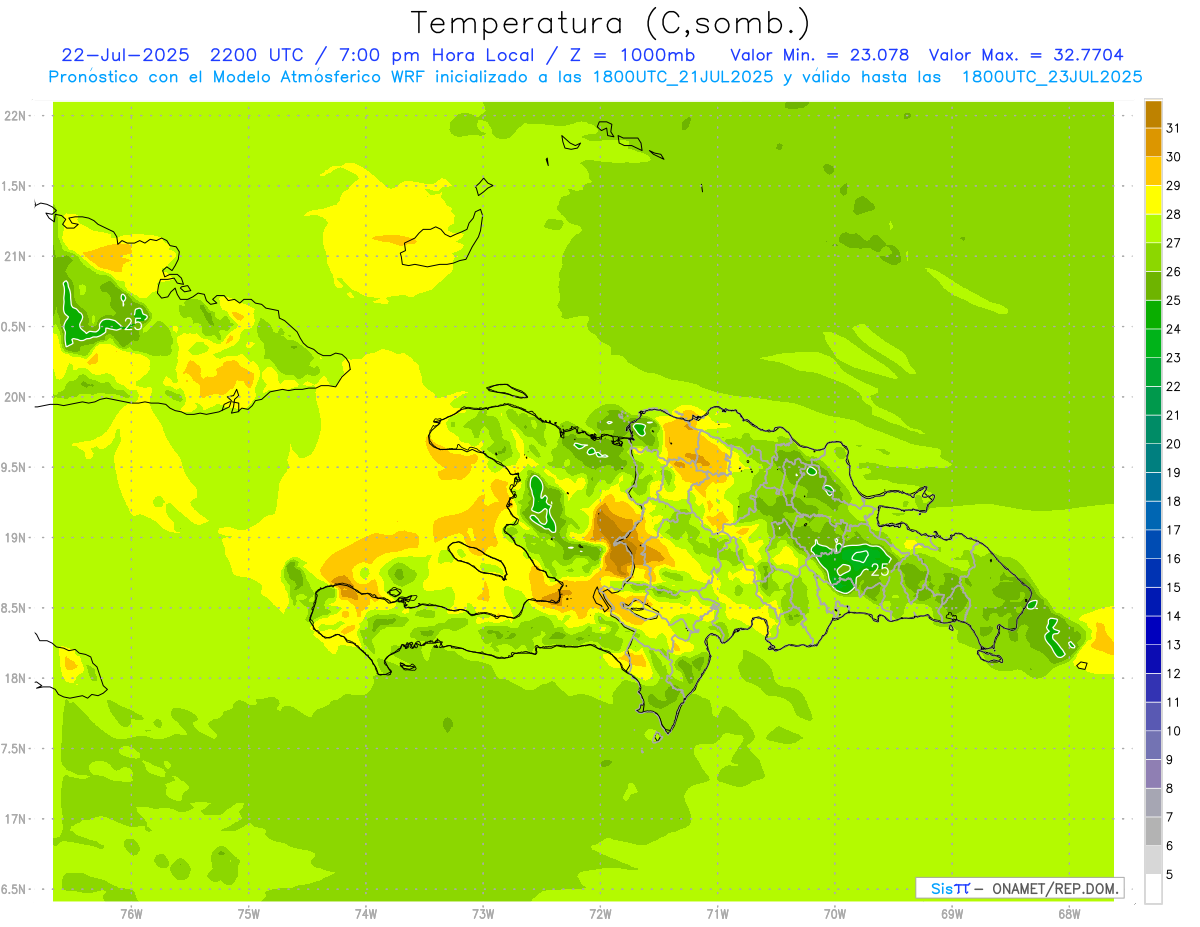
Task: Click the '17N' latitude axis label
Action: click(x=17, y=819)
